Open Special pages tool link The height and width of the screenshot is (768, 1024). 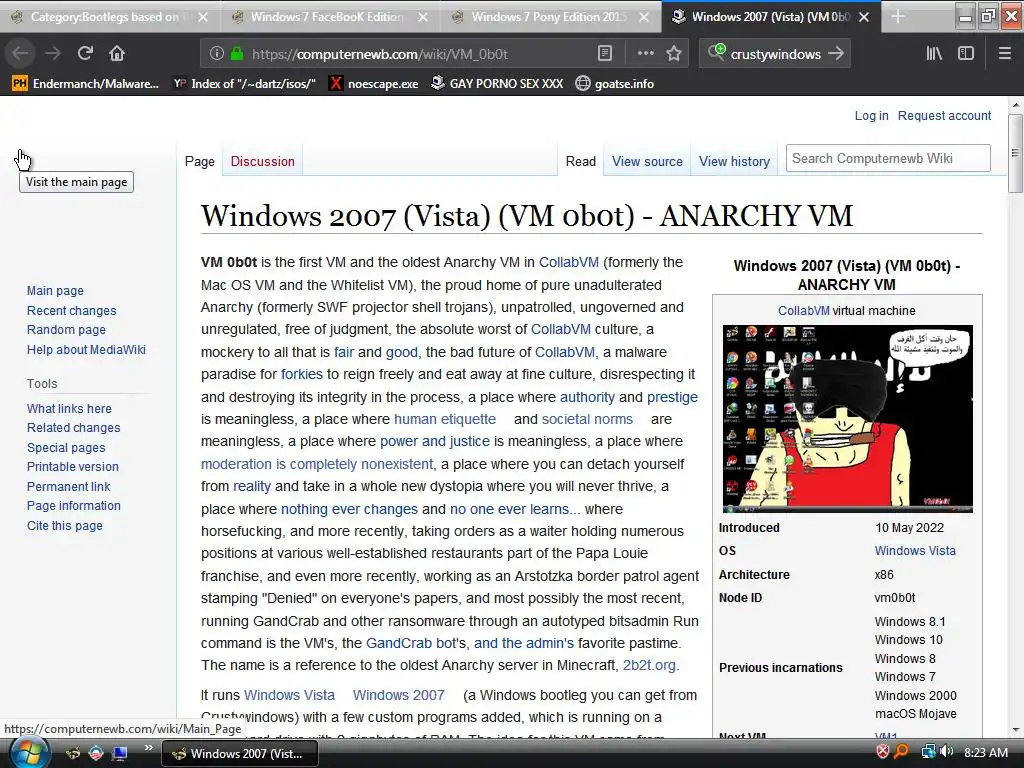click(66, 447)
